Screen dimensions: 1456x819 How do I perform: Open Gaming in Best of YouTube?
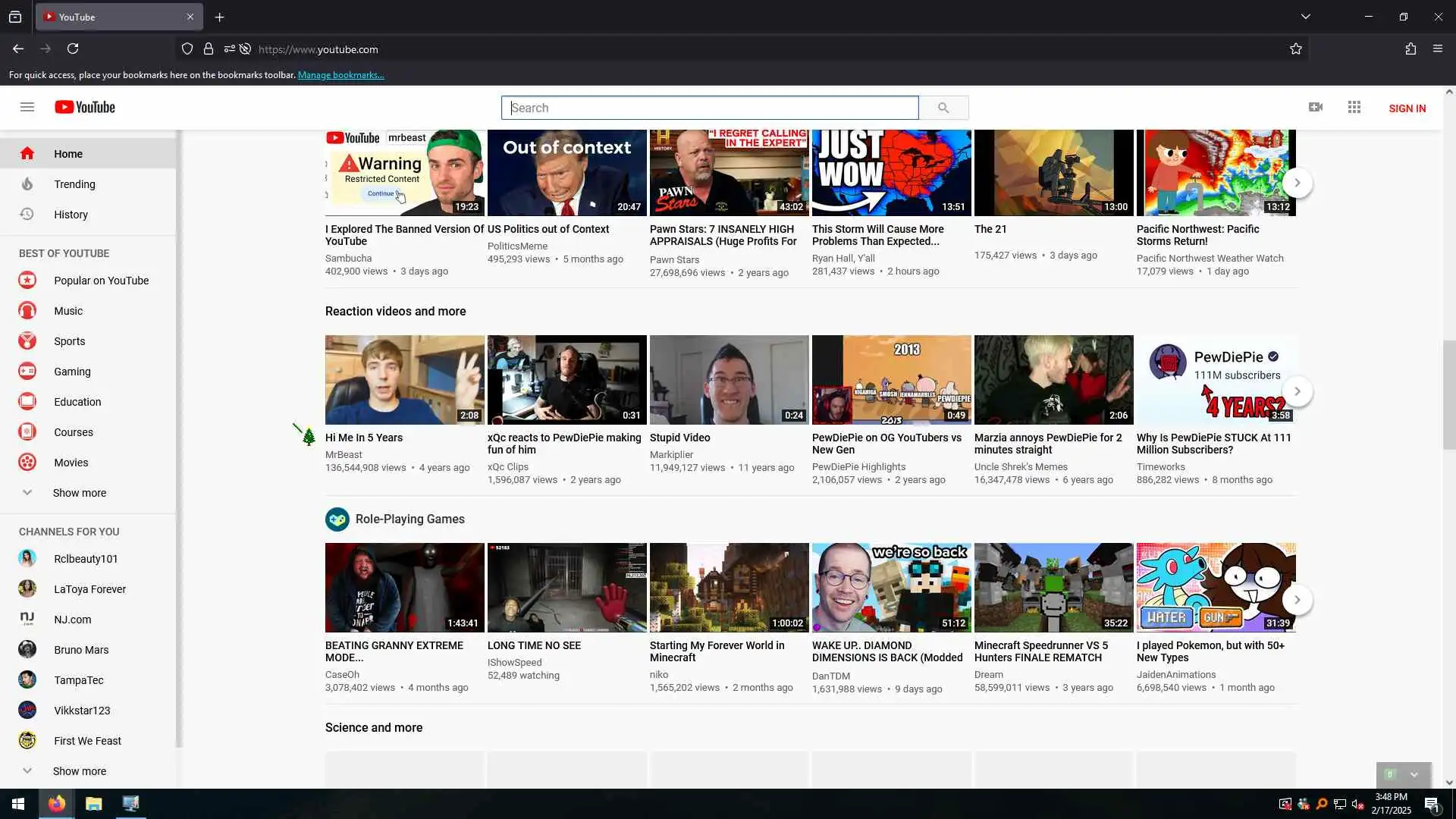(72, 372)
